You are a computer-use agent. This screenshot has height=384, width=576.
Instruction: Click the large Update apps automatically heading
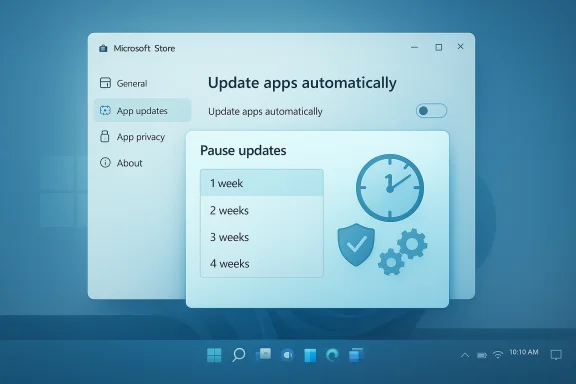[302, 83]
